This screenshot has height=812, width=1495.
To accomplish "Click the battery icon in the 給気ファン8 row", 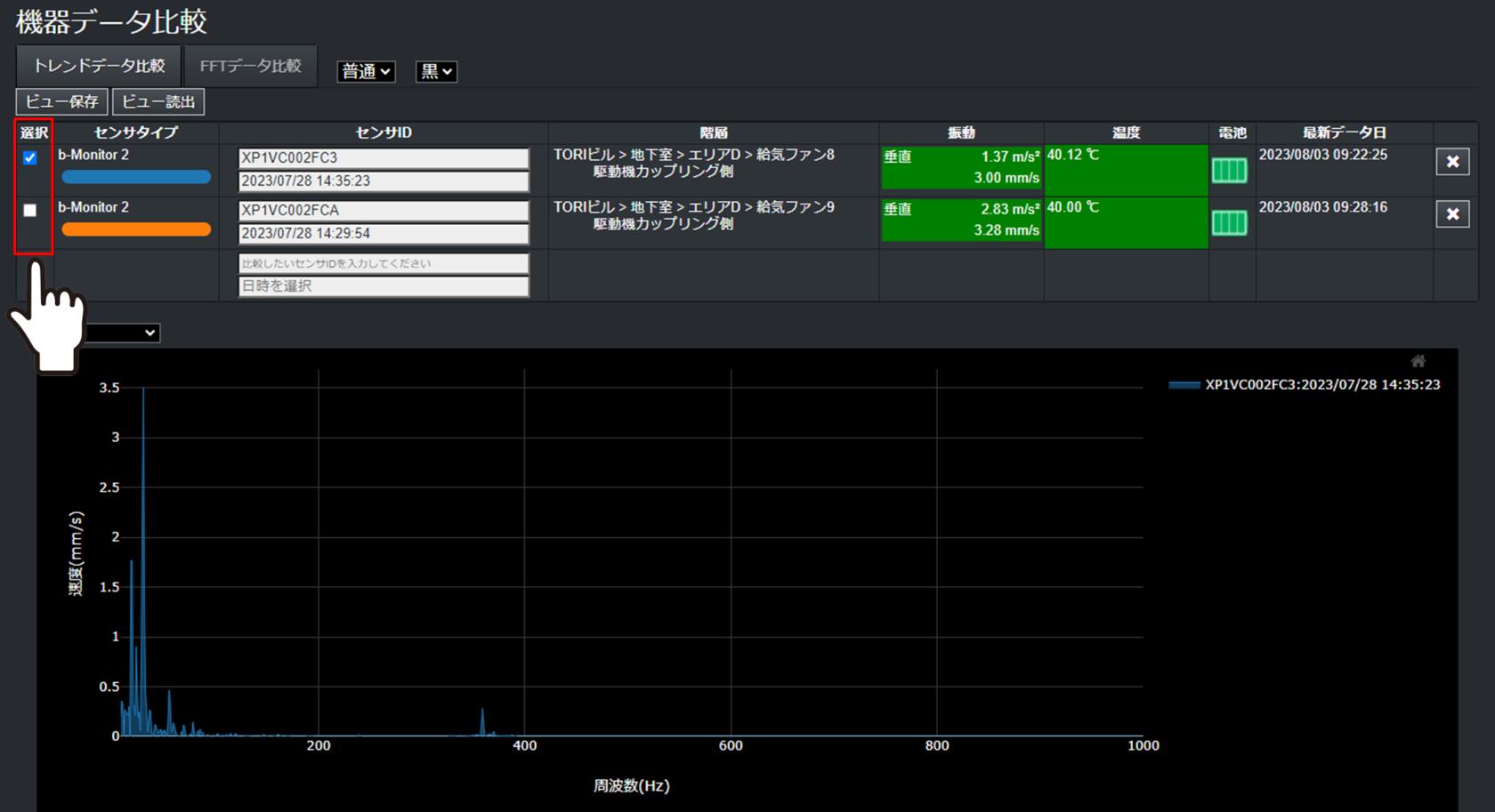I will coord(1229,171).
